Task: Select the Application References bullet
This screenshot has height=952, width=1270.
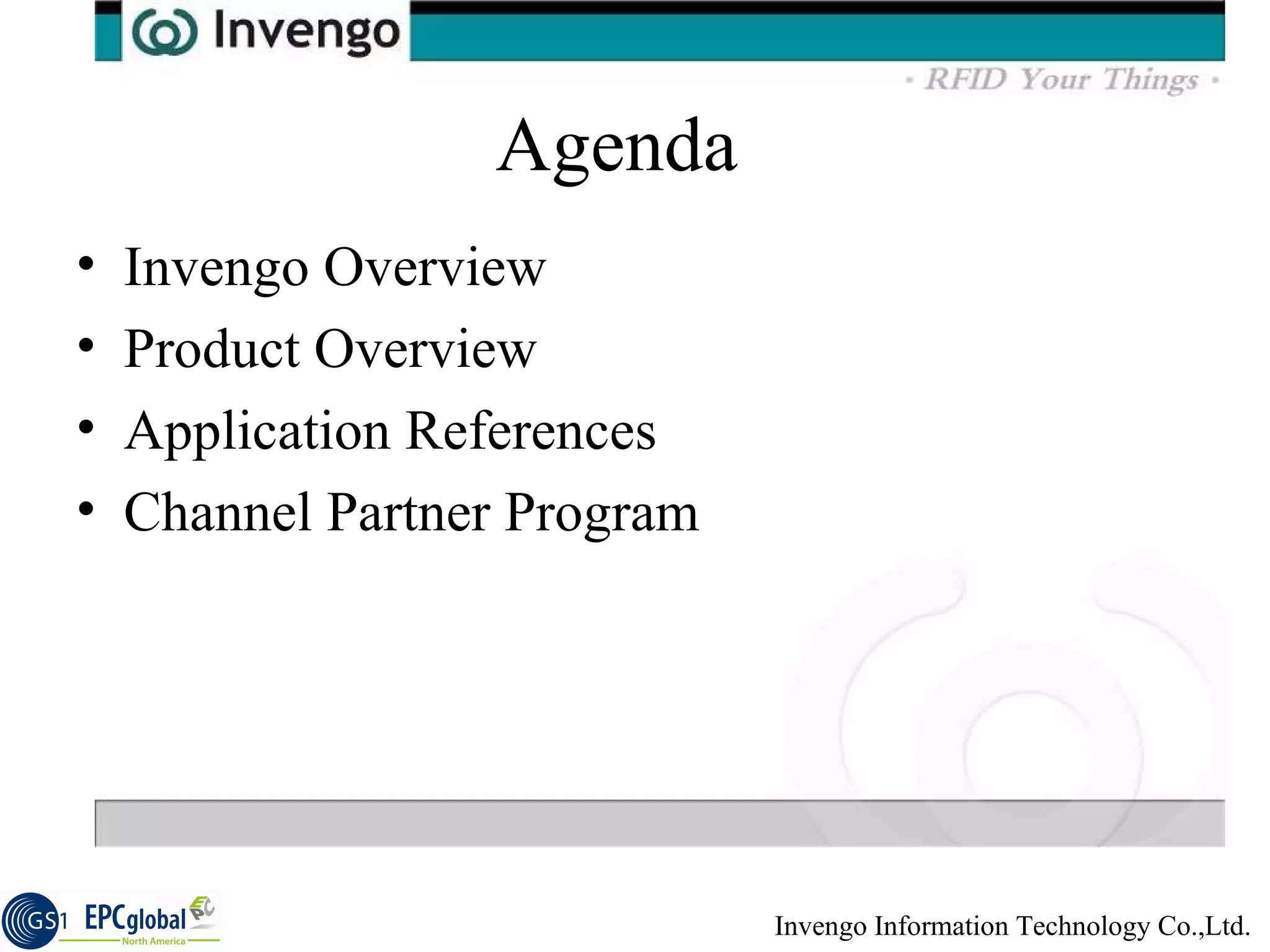Action: click(x=389, y=431)
